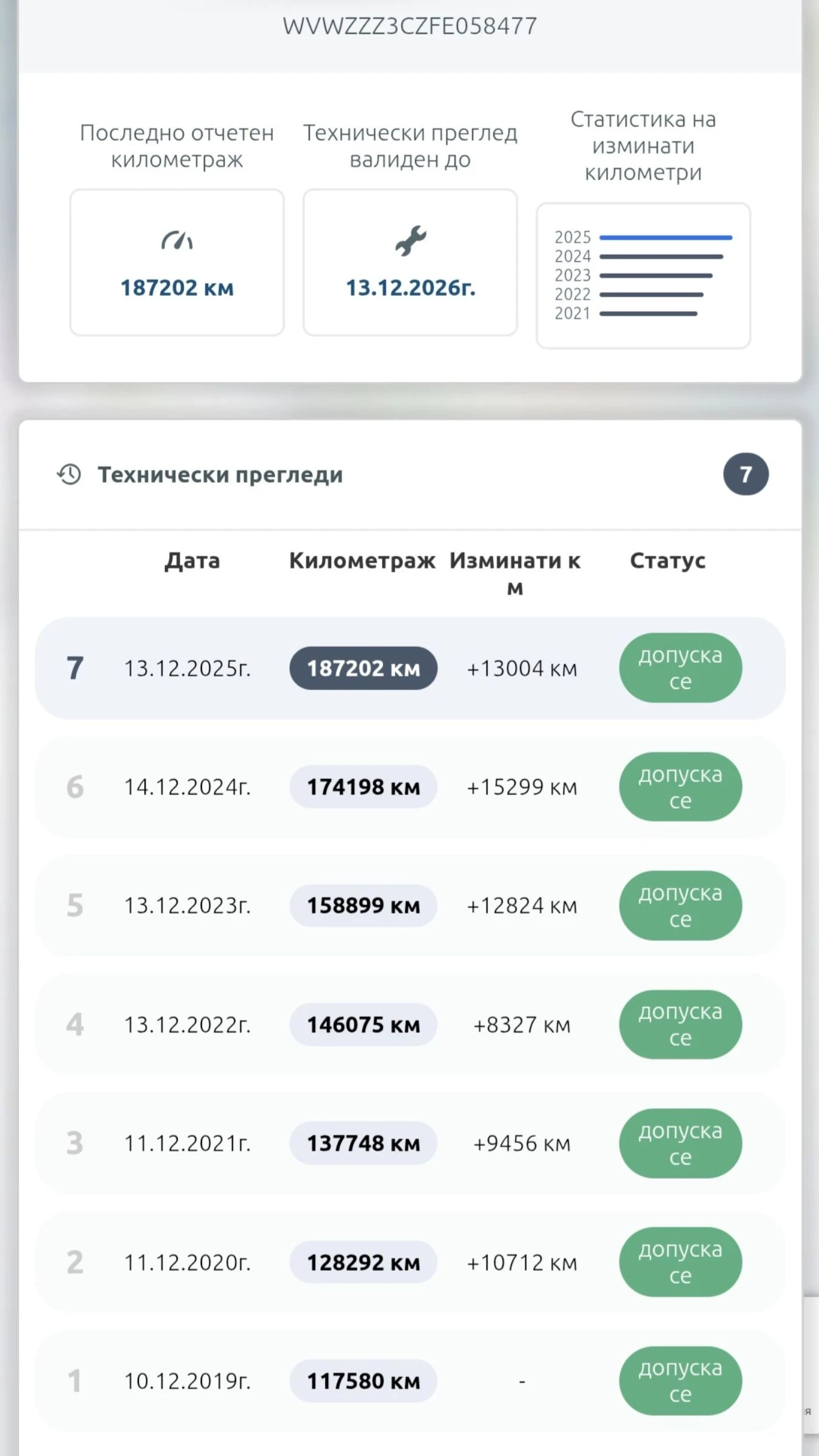Click the 174198 км mileage badge
Image resolution: width=819 pixels, height=1456 pixels.
[x=363, y=787]
